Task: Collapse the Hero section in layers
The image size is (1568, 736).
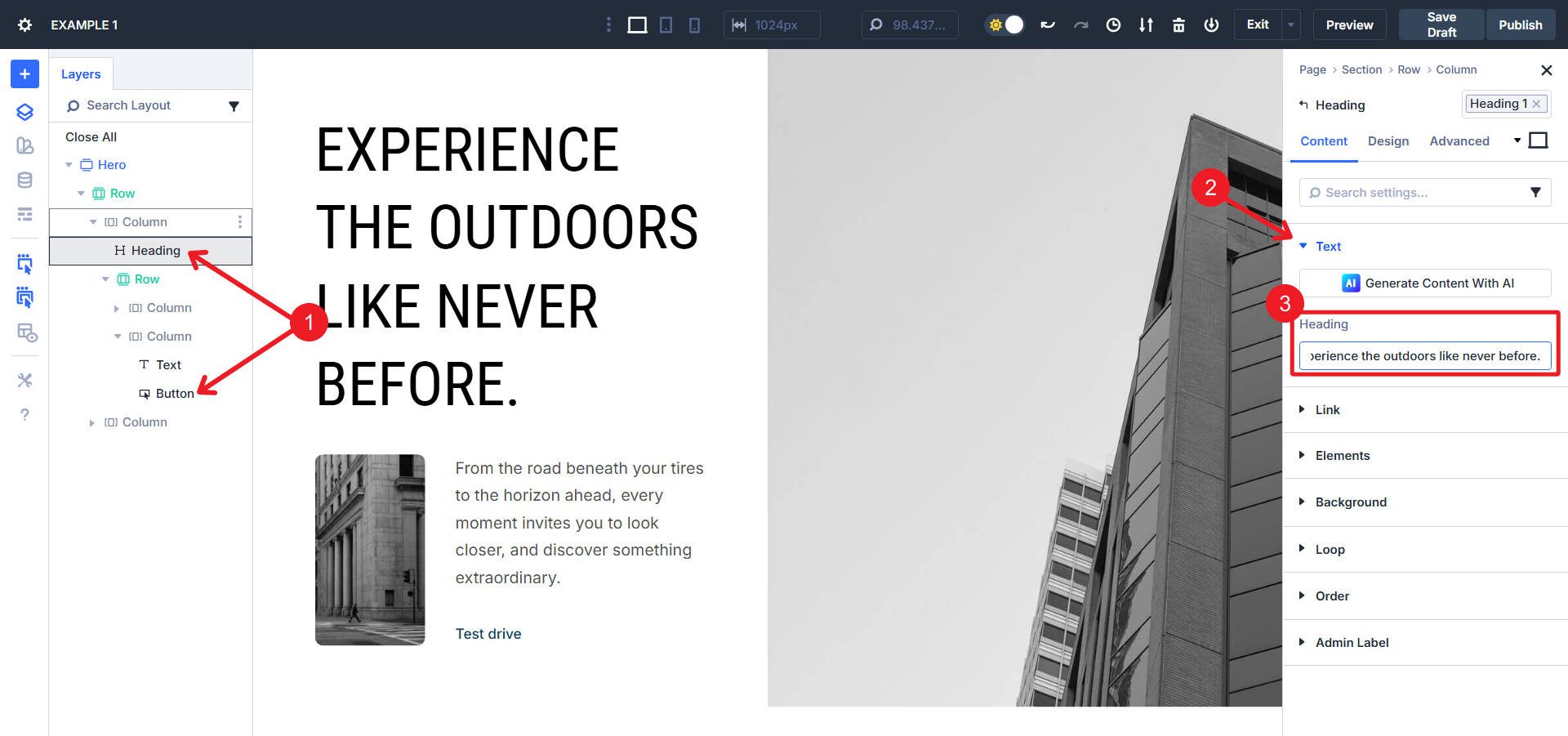Action: coord(69,165)
